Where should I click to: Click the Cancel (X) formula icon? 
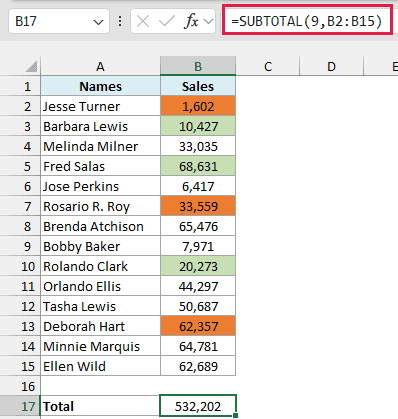click(x=143, y=22)
